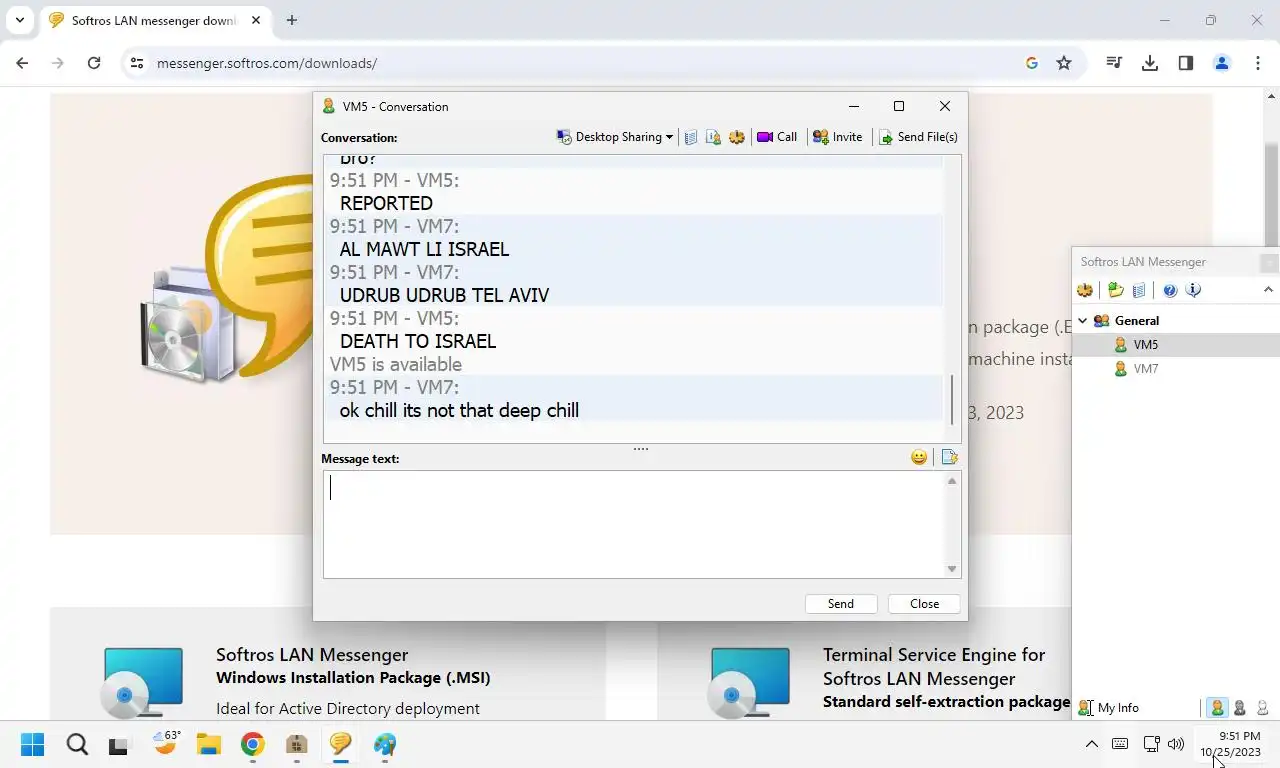Image resolution: width=1280 pixels, height=768 pixels.
Task: Collapse the Messenger panel toolbar chevron
Action: 1268,290
